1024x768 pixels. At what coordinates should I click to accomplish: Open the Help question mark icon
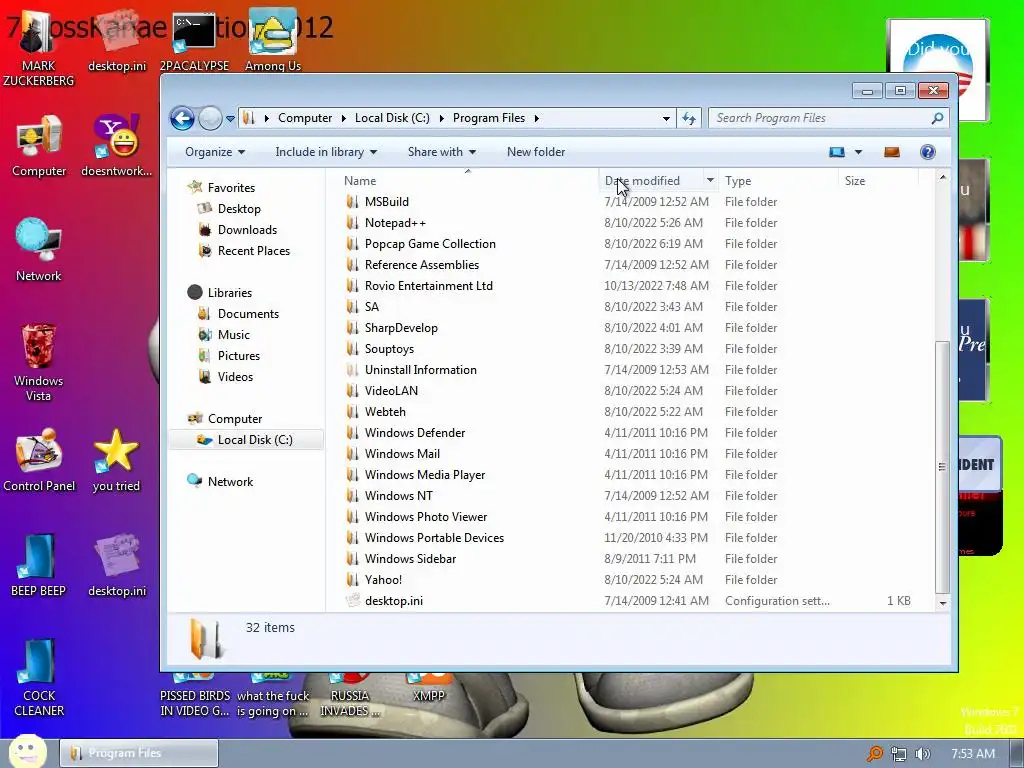927,152
